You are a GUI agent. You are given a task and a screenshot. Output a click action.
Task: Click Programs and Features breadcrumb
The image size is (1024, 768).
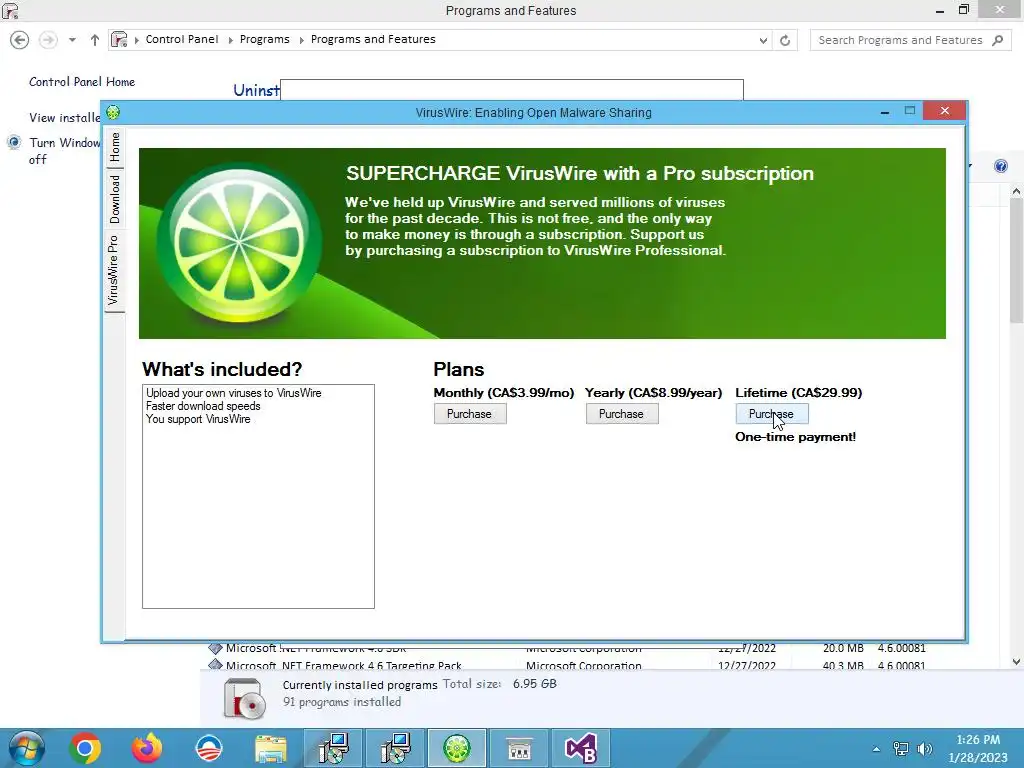[x=373, y=39]
